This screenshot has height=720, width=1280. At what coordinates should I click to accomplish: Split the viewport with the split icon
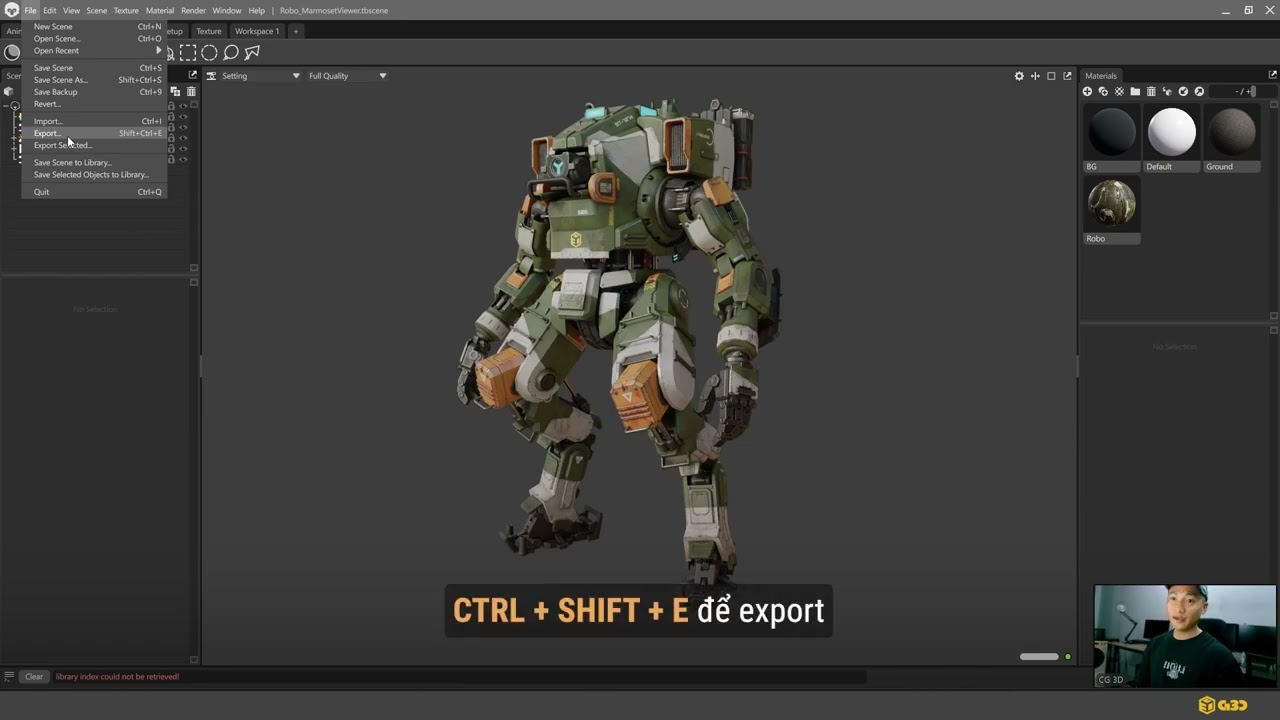tap(1035, 76)
